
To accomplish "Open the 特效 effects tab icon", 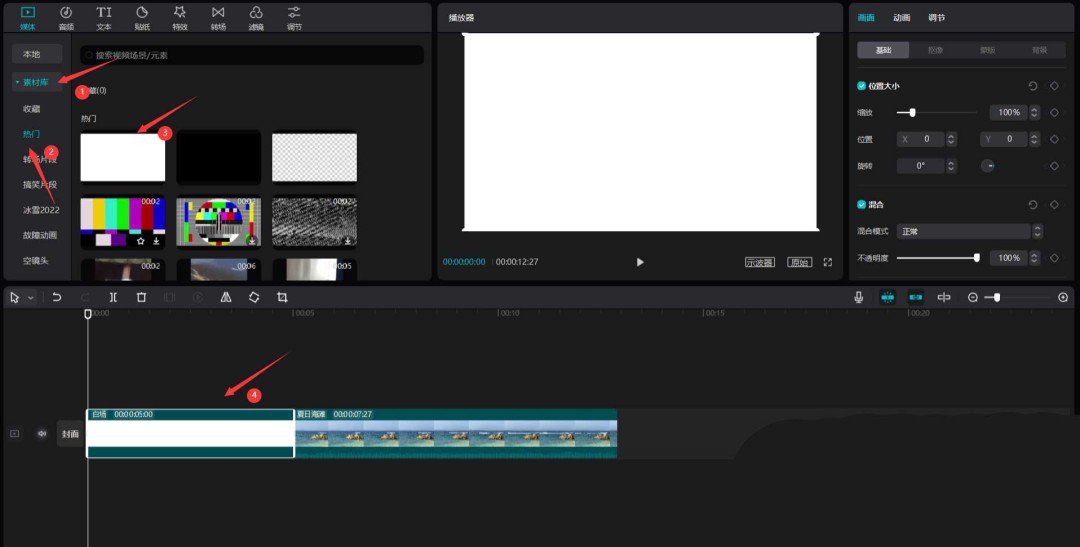I will (180, 17).
